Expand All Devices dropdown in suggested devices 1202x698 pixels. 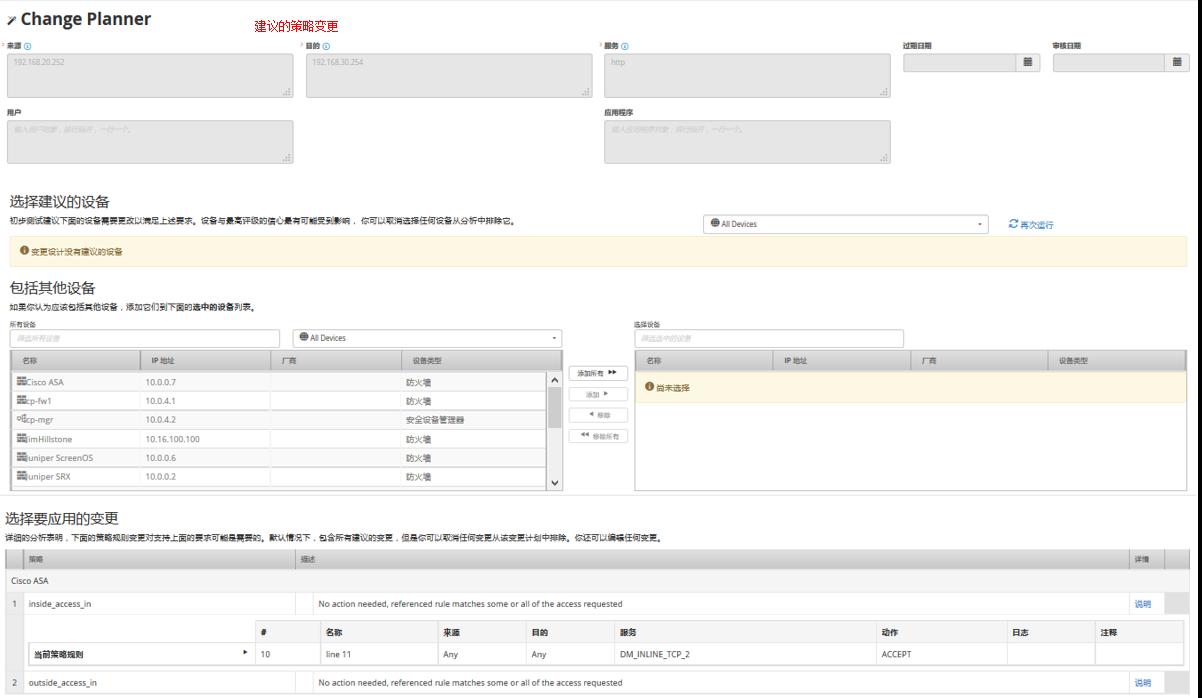pyautogui.click(x=845, y=224)
